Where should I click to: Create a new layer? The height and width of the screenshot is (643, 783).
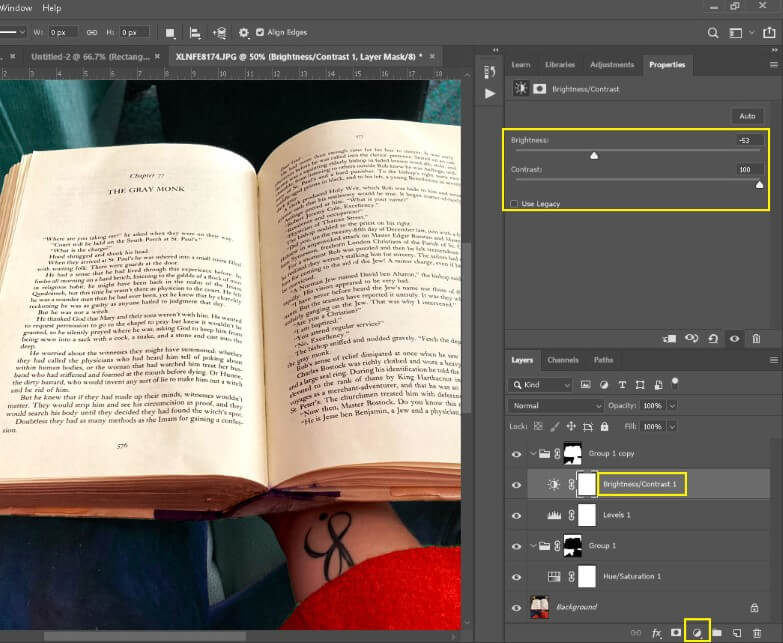pyautogui.click(x=737, y=633)
